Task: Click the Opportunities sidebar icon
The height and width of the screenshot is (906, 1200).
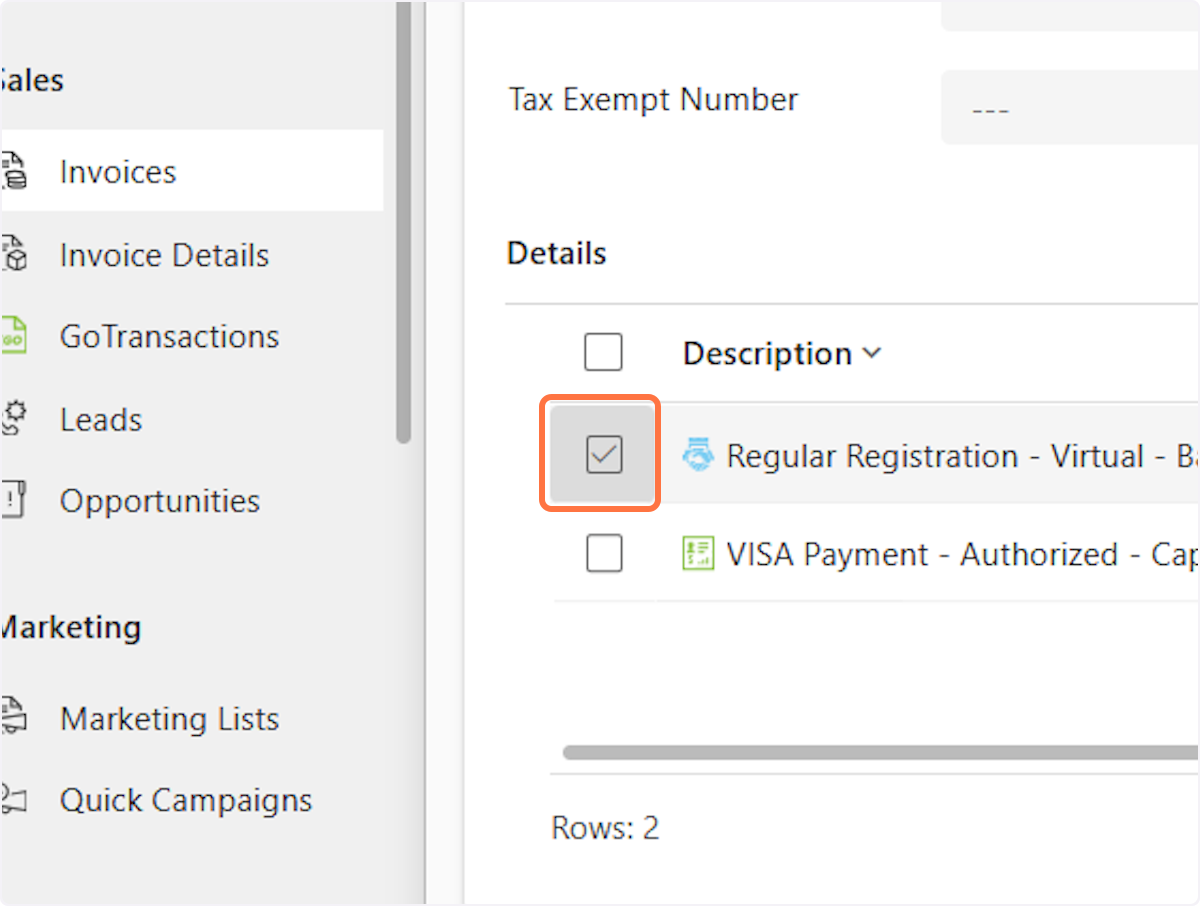Action: 13,500
